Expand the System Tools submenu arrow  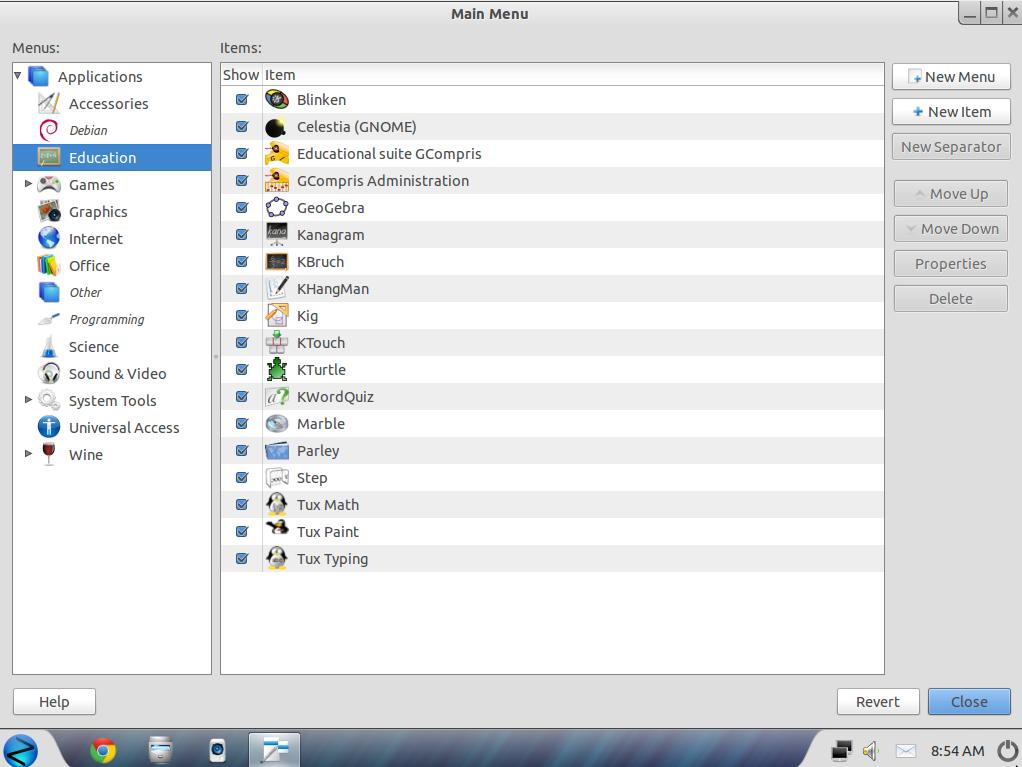[x=28, y=400]
